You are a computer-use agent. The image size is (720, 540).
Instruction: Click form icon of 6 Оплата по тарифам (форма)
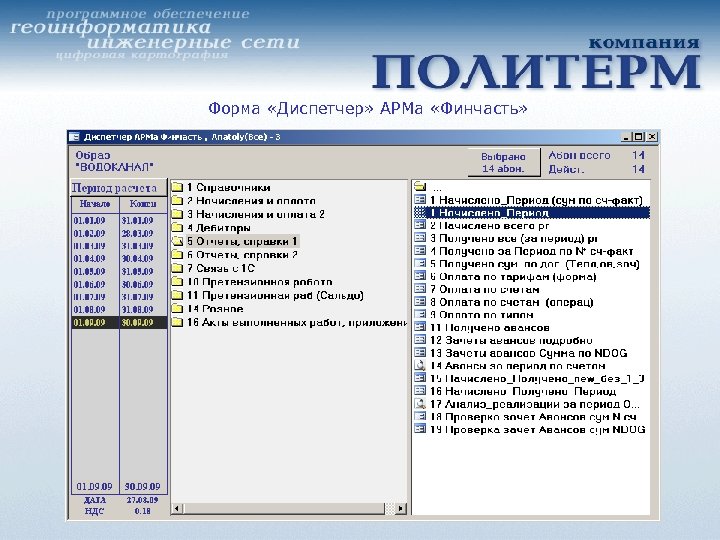coord(420,276)
